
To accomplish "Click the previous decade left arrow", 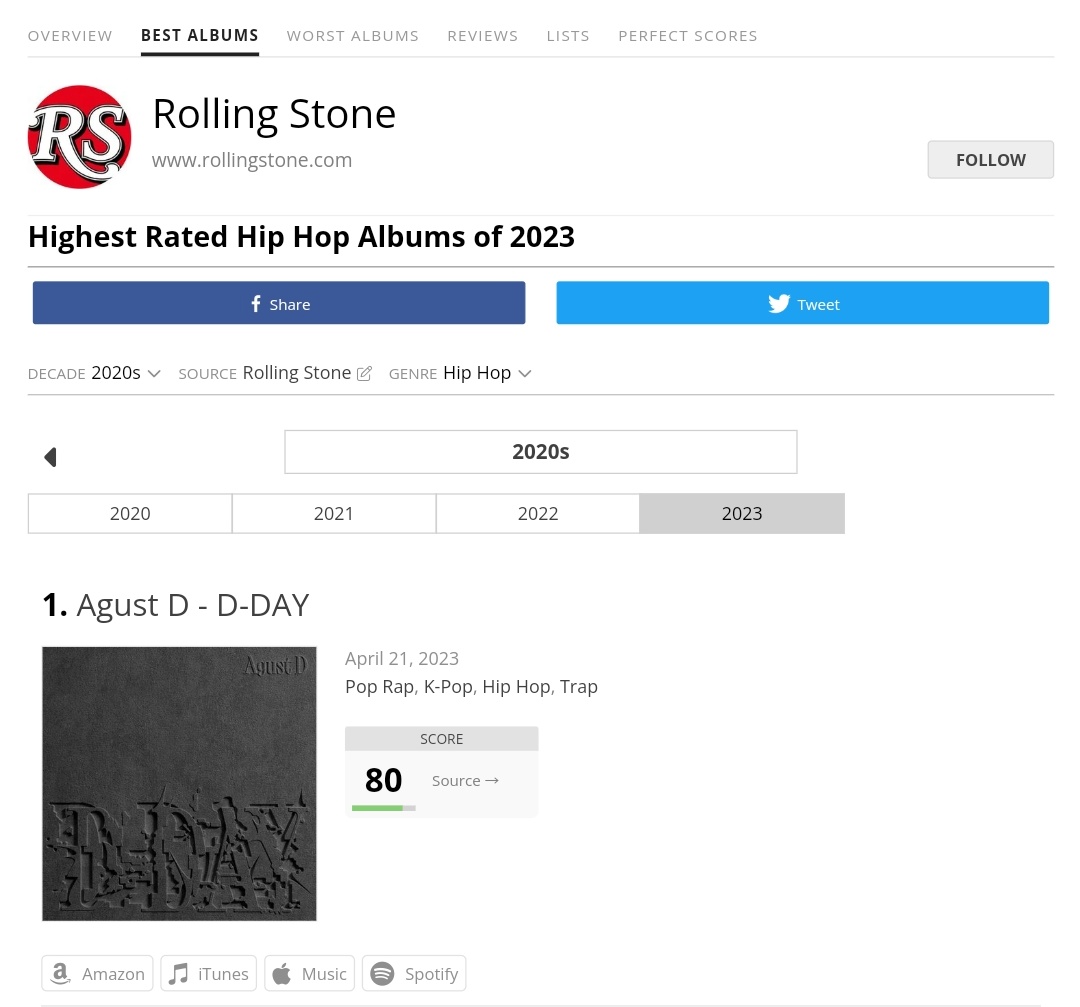I will 50,457.
